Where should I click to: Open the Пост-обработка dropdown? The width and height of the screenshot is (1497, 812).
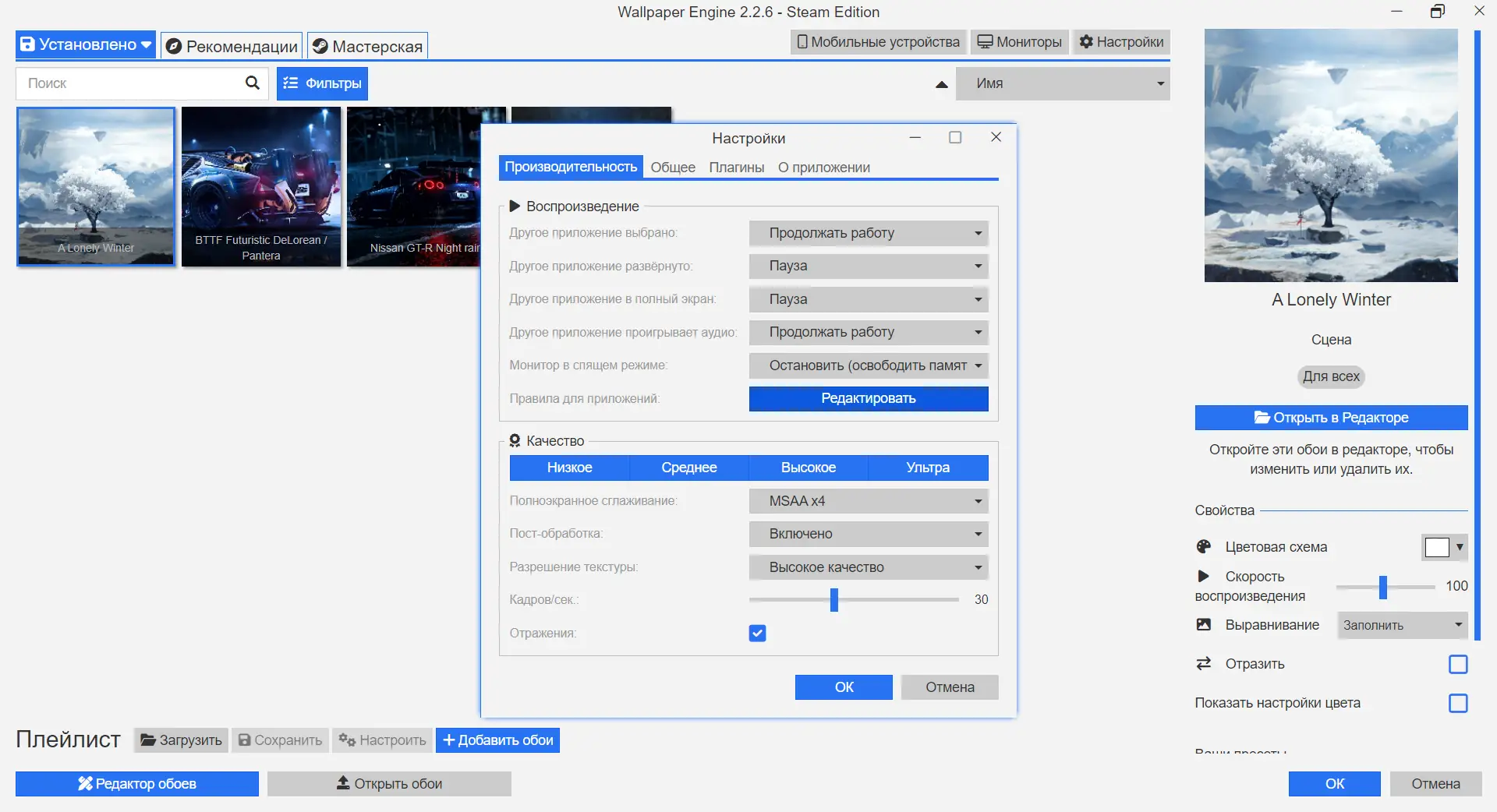(869, 534)
